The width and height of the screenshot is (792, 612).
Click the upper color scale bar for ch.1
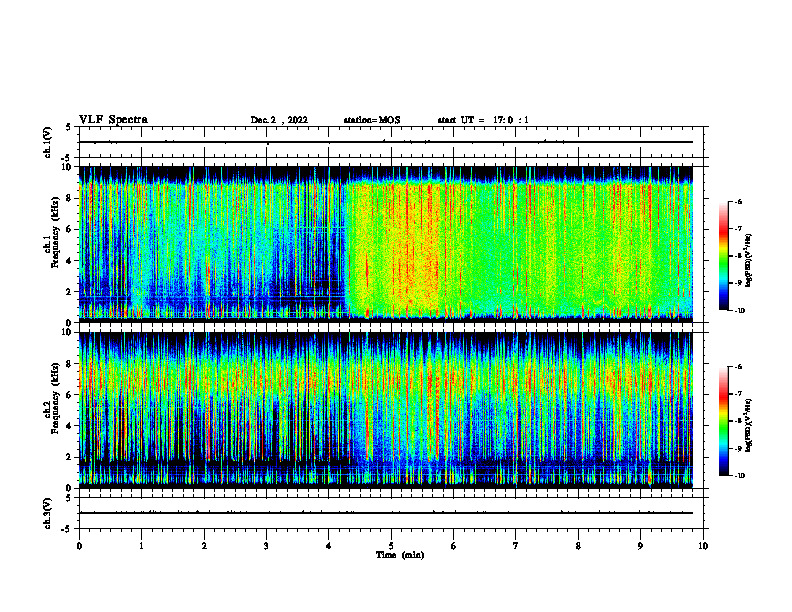coord(723,256)
